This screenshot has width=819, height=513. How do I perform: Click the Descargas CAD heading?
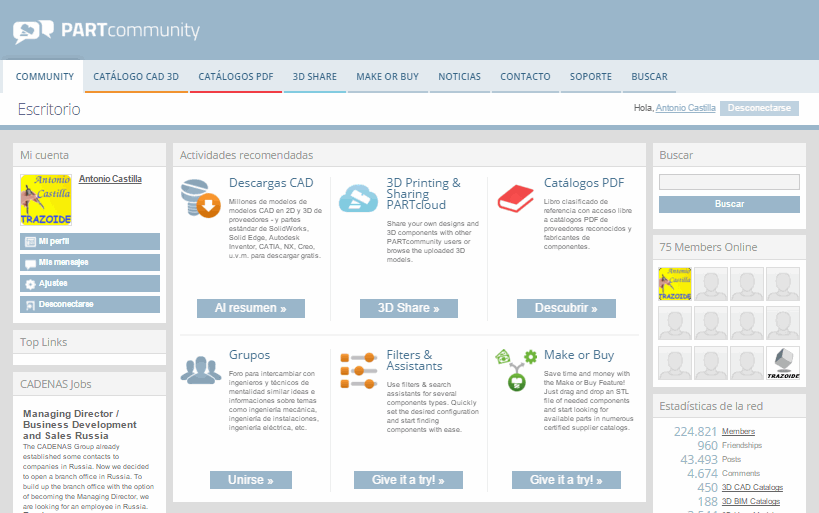(271, 183)
